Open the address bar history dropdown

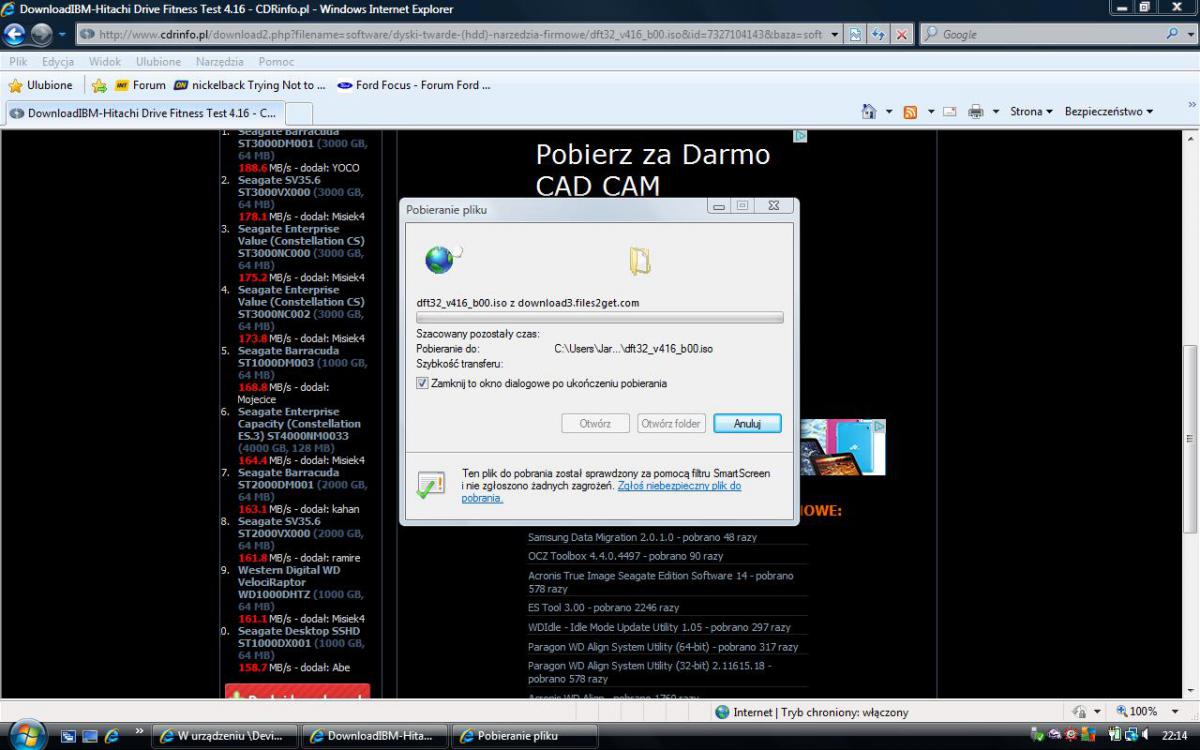click(x=834, y=34)
